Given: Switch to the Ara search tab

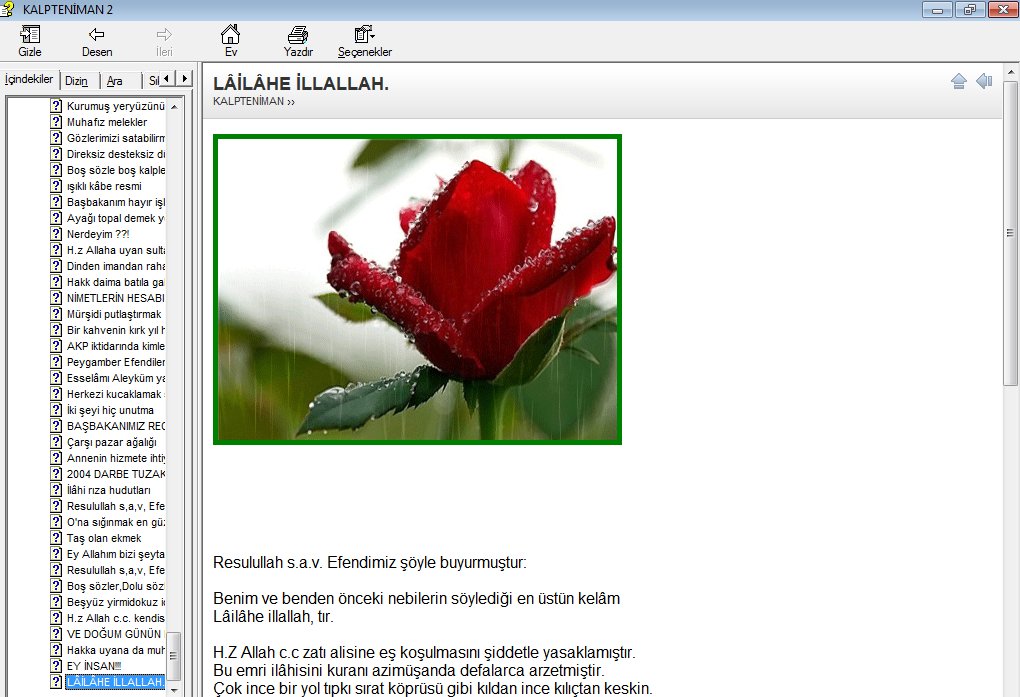Looking at the screenshot, I should [115, 81].
